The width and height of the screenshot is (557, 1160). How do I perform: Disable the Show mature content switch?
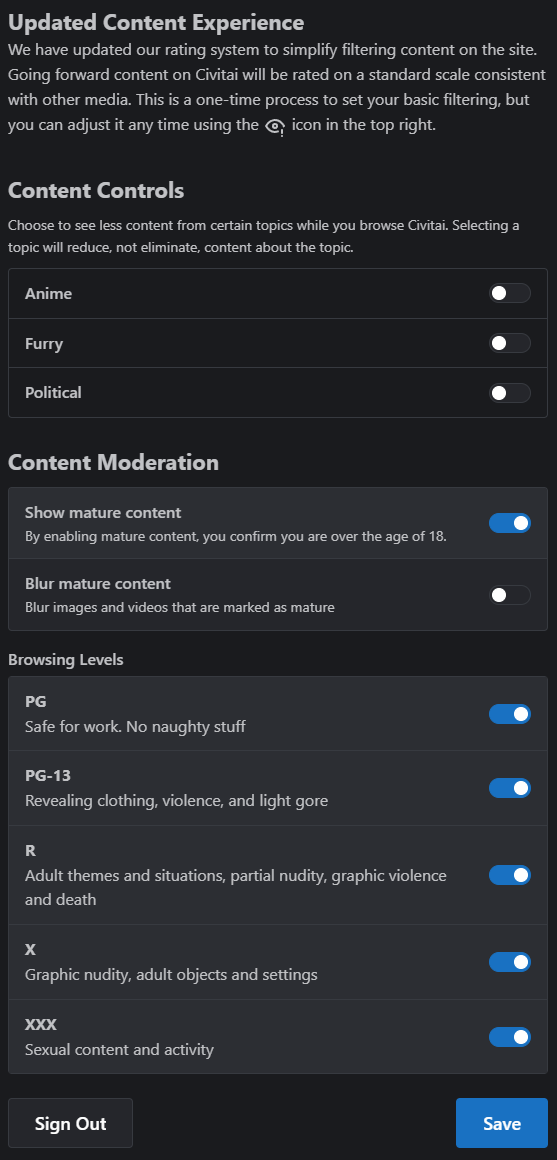(510, 523)
